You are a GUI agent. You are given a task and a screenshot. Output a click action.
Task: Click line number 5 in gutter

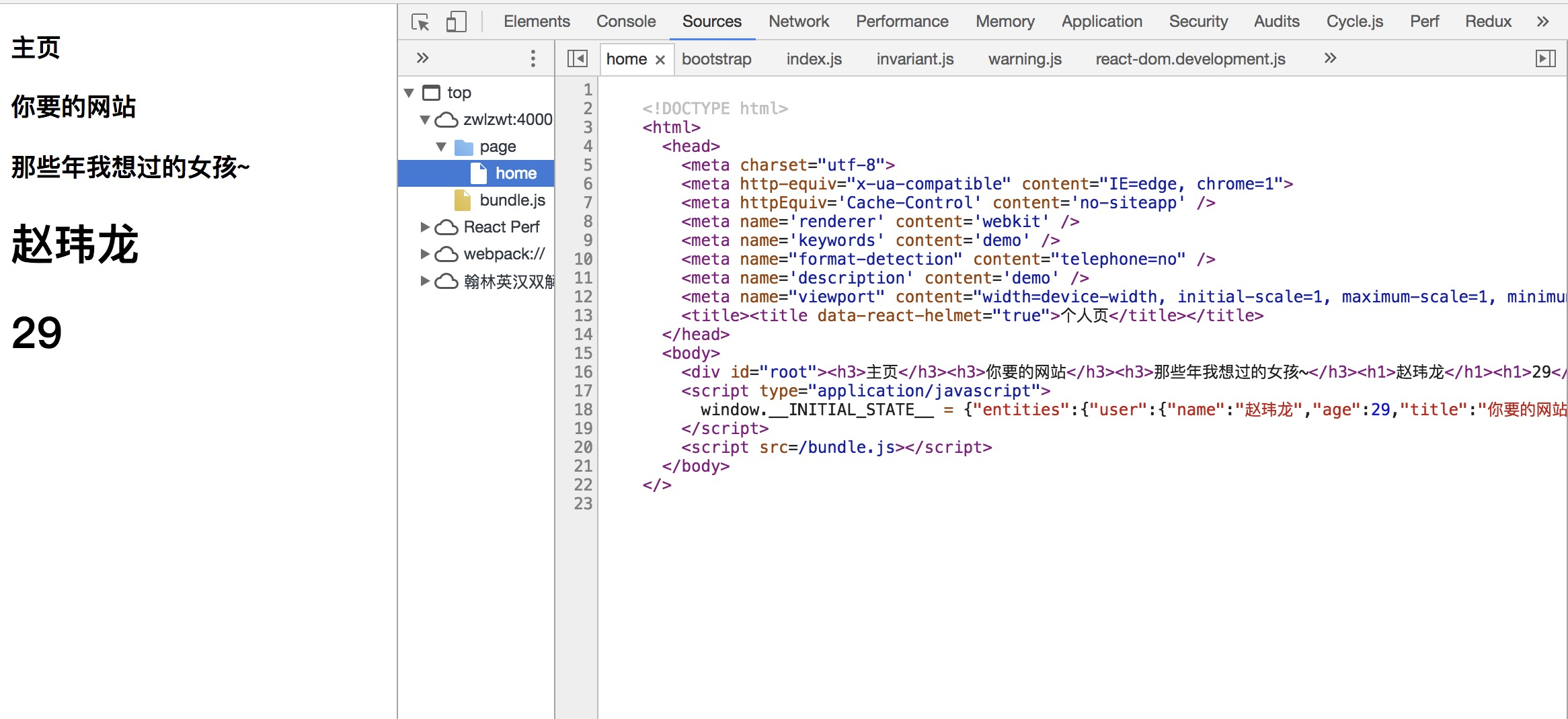pyautogui.click(x=588, y=165)
